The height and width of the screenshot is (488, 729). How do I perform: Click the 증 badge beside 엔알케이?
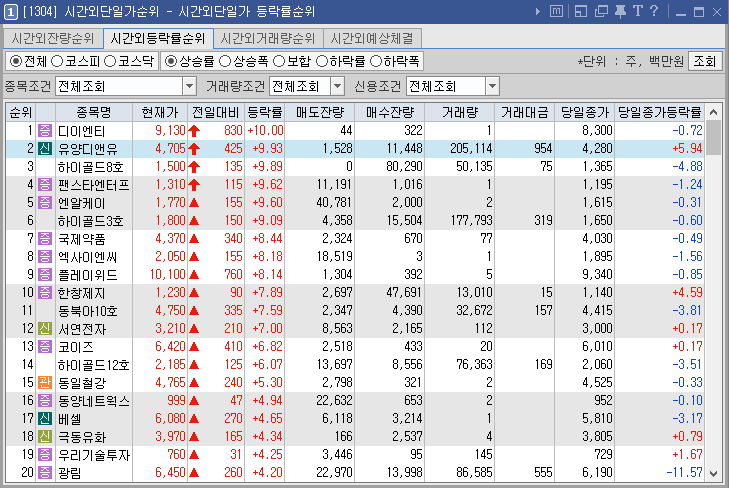(45, 203)
